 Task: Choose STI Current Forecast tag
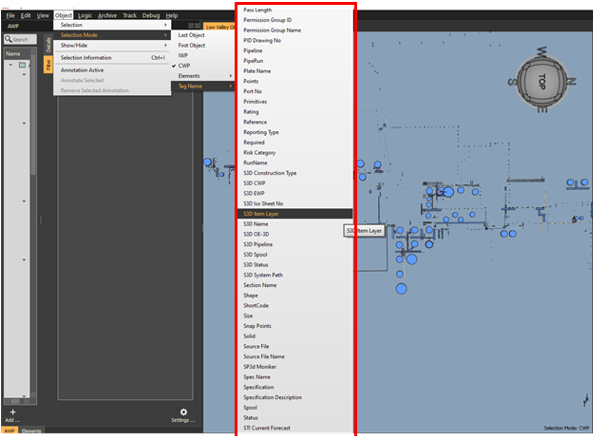point(295,428)
